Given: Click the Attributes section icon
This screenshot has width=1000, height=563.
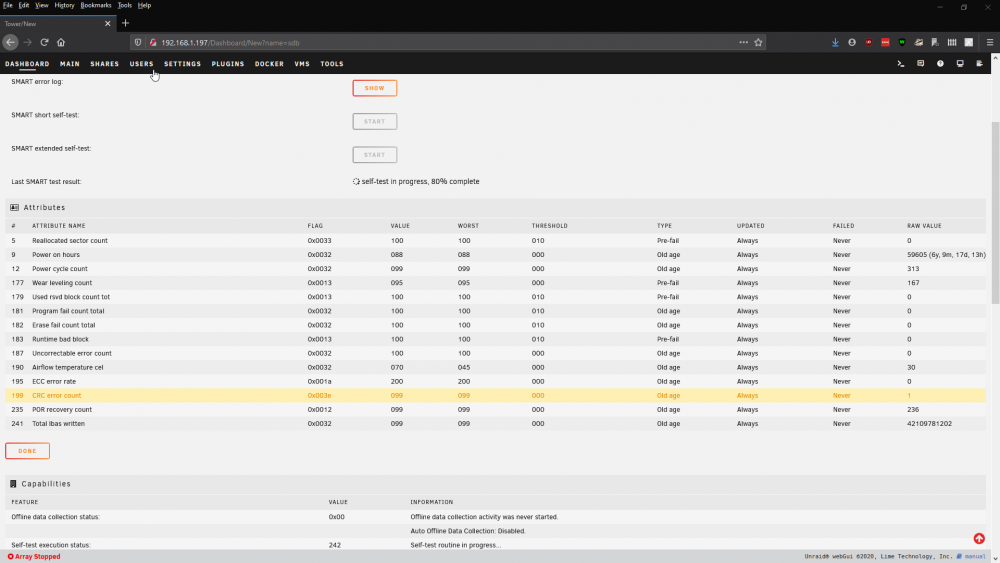Looking at the screenshot, I should 15,208.
